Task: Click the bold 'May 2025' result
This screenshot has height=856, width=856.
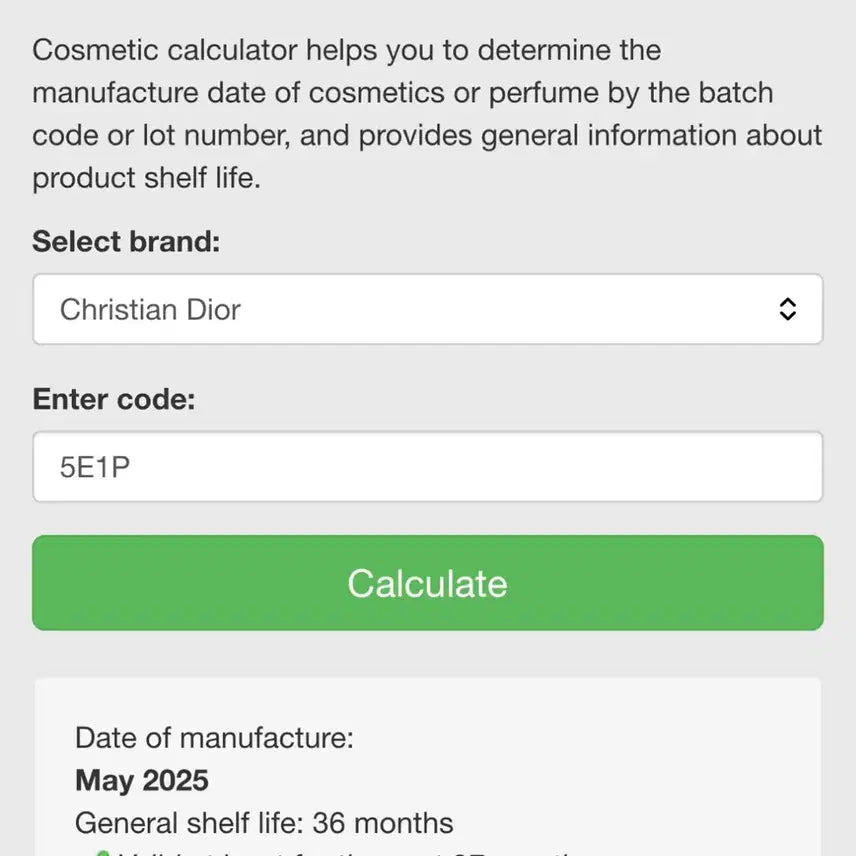Action: 142,780
